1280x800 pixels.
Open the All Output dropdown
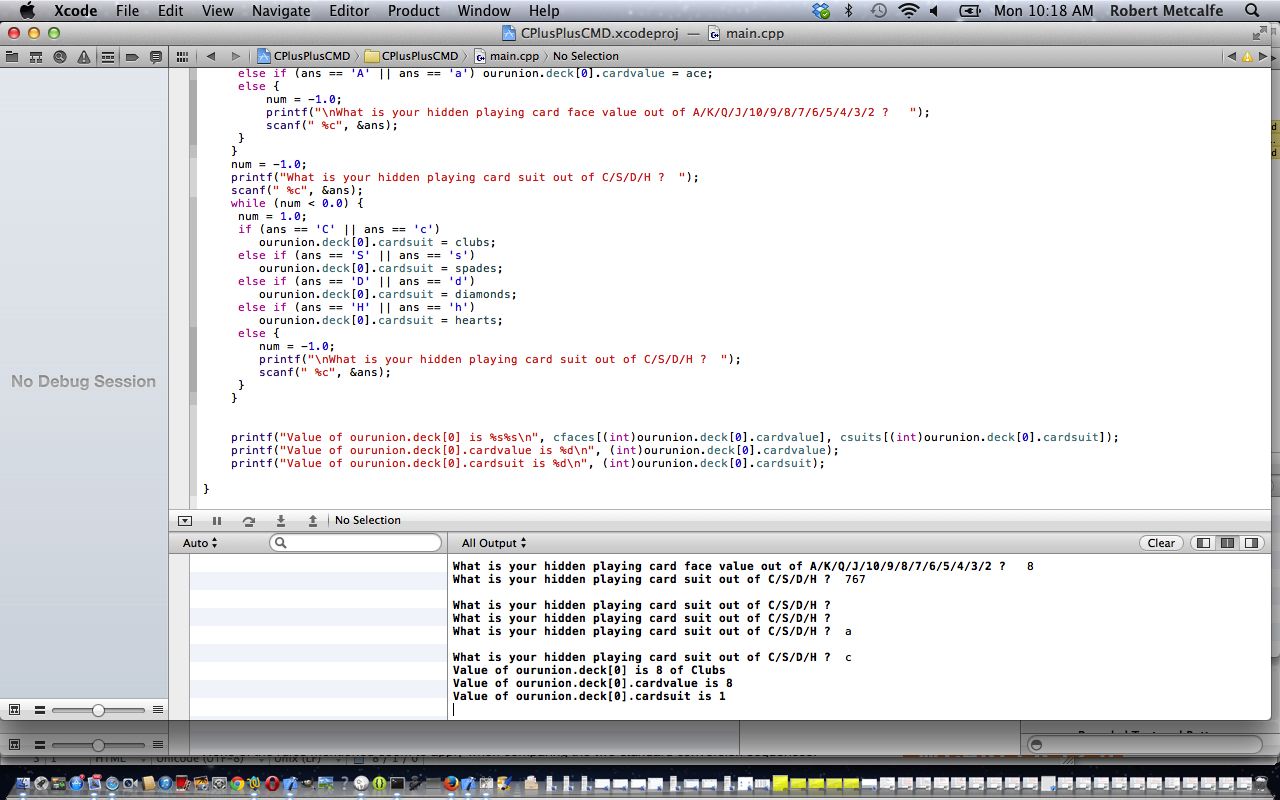coord(494,543)
